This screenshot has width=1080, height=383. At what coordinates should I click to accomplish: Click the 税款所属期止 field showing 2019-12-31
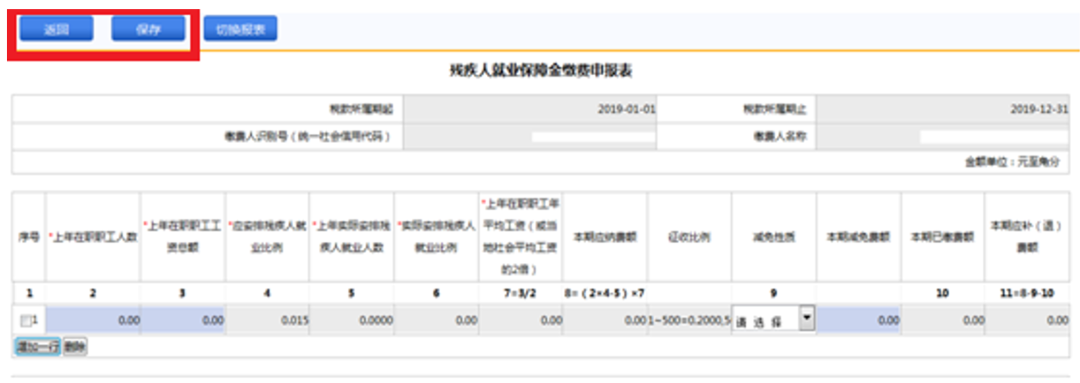[944, 110]
